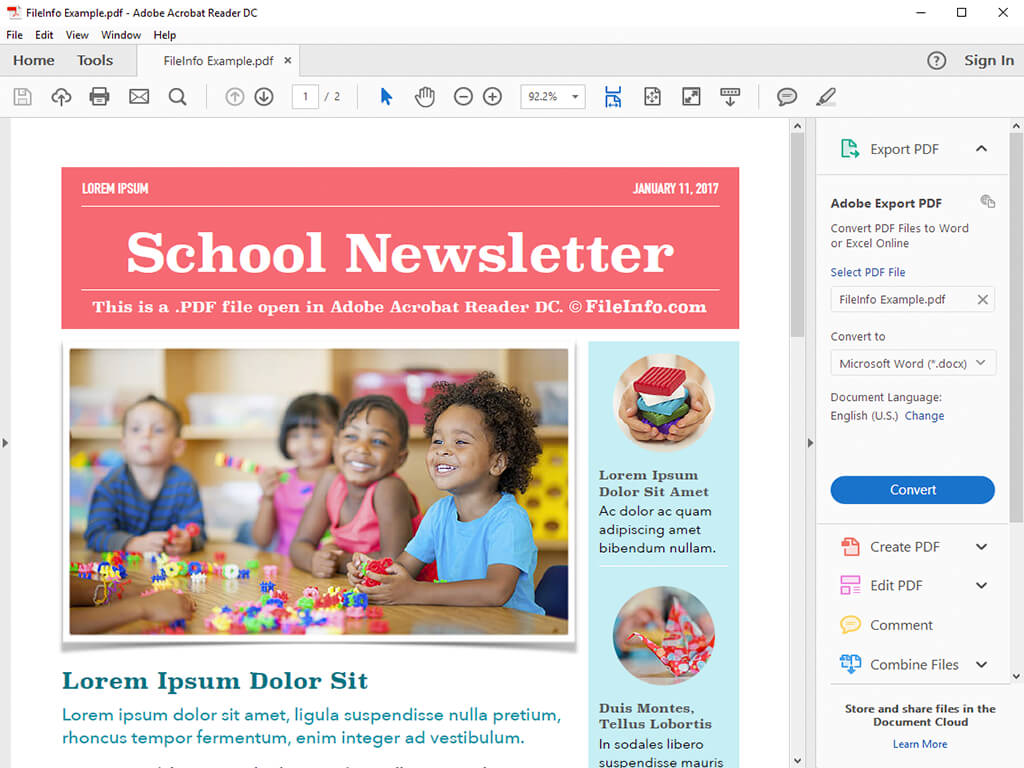Expand the Create PDF section
Viewport: 1024px width, 768px height.
[x=981, y=547]
